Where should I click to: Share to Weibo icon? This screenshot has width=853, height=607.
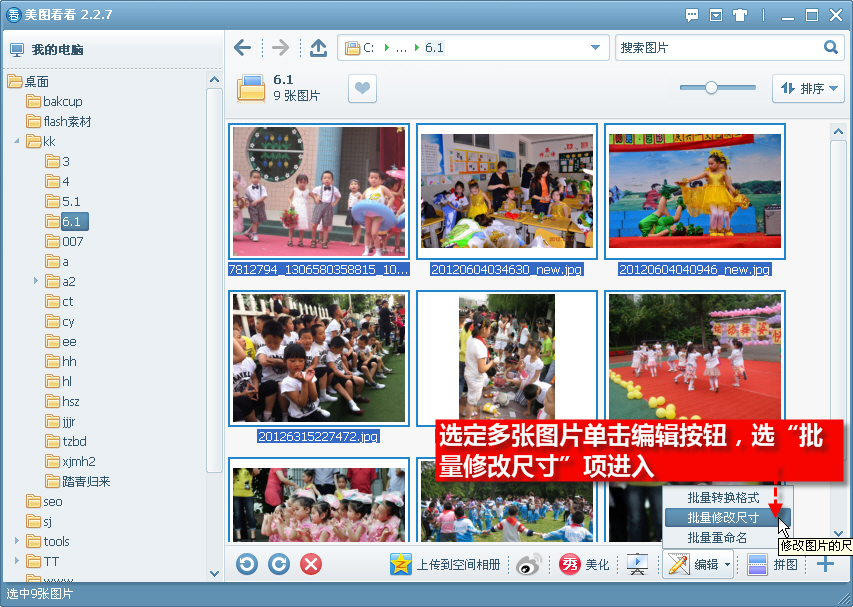(x=528, y=564)
